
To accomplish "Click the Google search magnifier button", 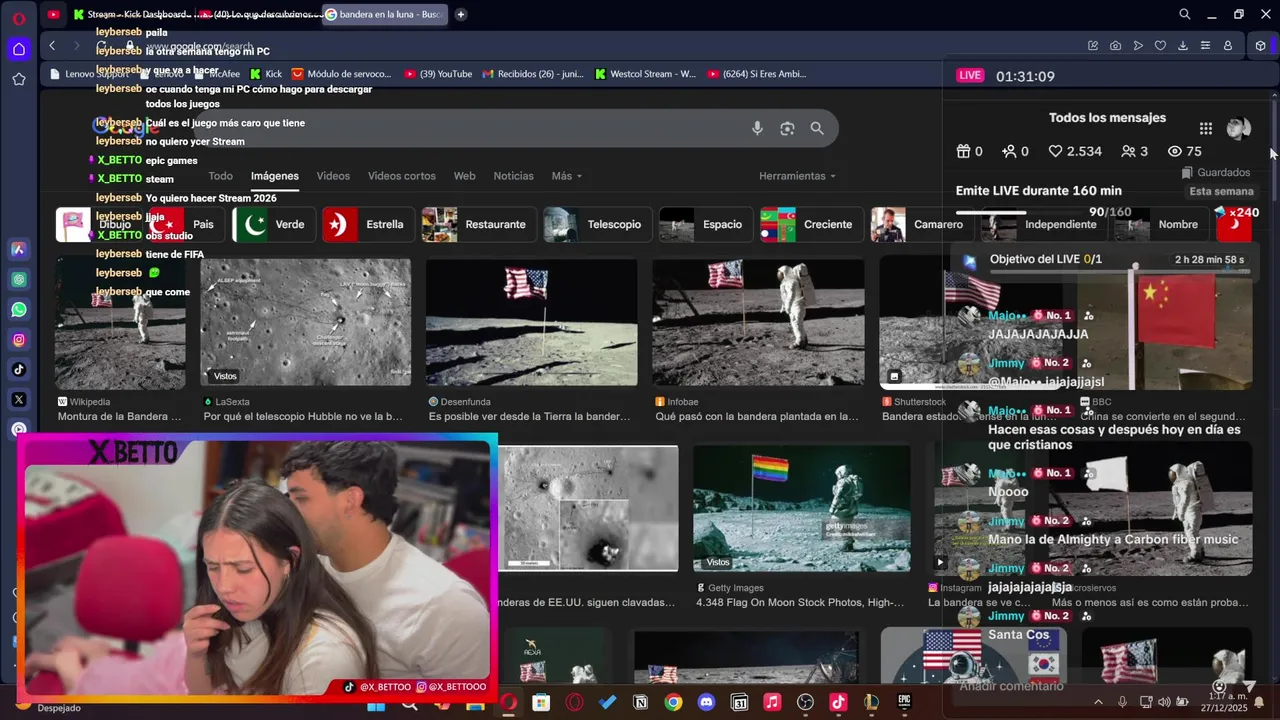I will (x=817, y=128).
